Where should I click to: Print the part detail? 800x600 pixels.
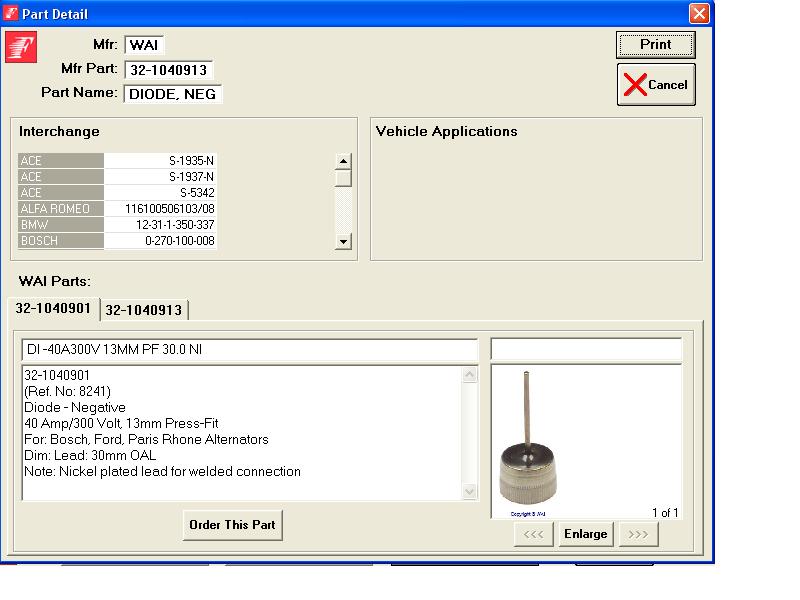[x=656, y=45]
